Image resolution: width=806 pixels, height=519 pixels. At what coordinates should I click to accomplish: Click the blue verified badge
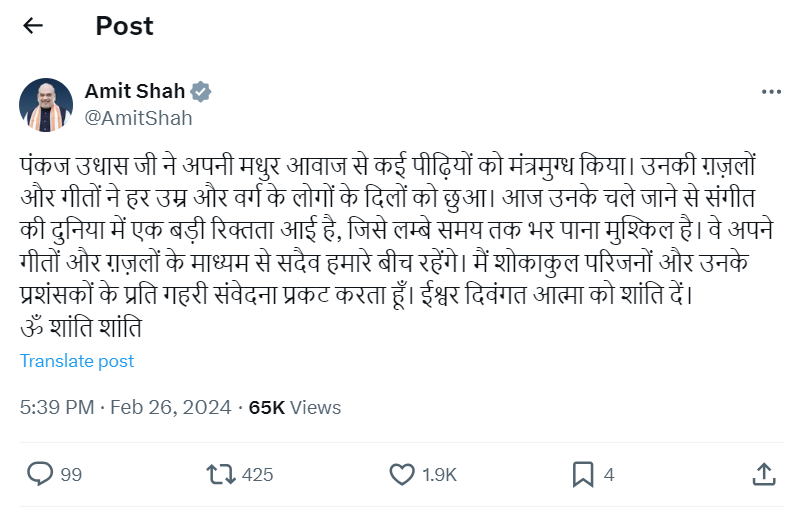tap(201, 91)
